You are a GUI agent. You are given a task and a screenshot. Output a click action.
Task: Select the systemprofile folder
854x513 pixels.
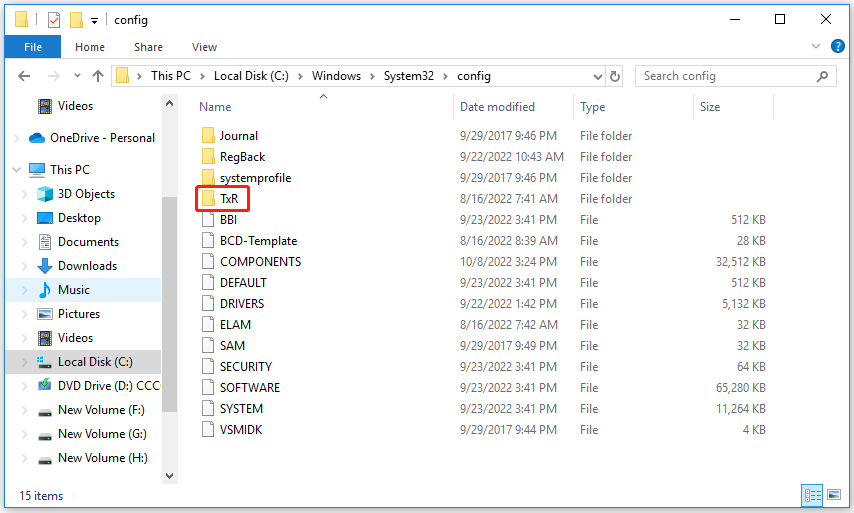pos(255,178)
